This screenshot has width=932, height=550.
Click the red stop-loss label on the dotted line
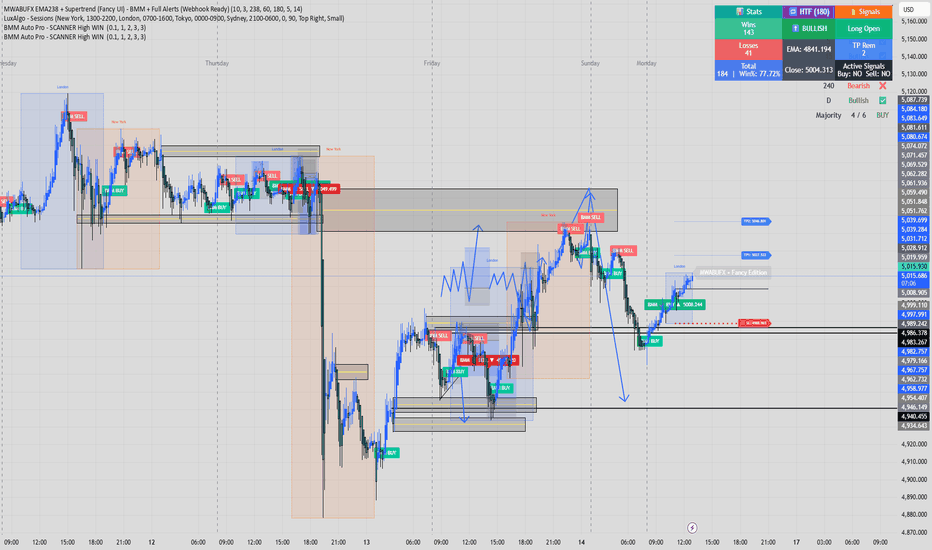point(754,323)
